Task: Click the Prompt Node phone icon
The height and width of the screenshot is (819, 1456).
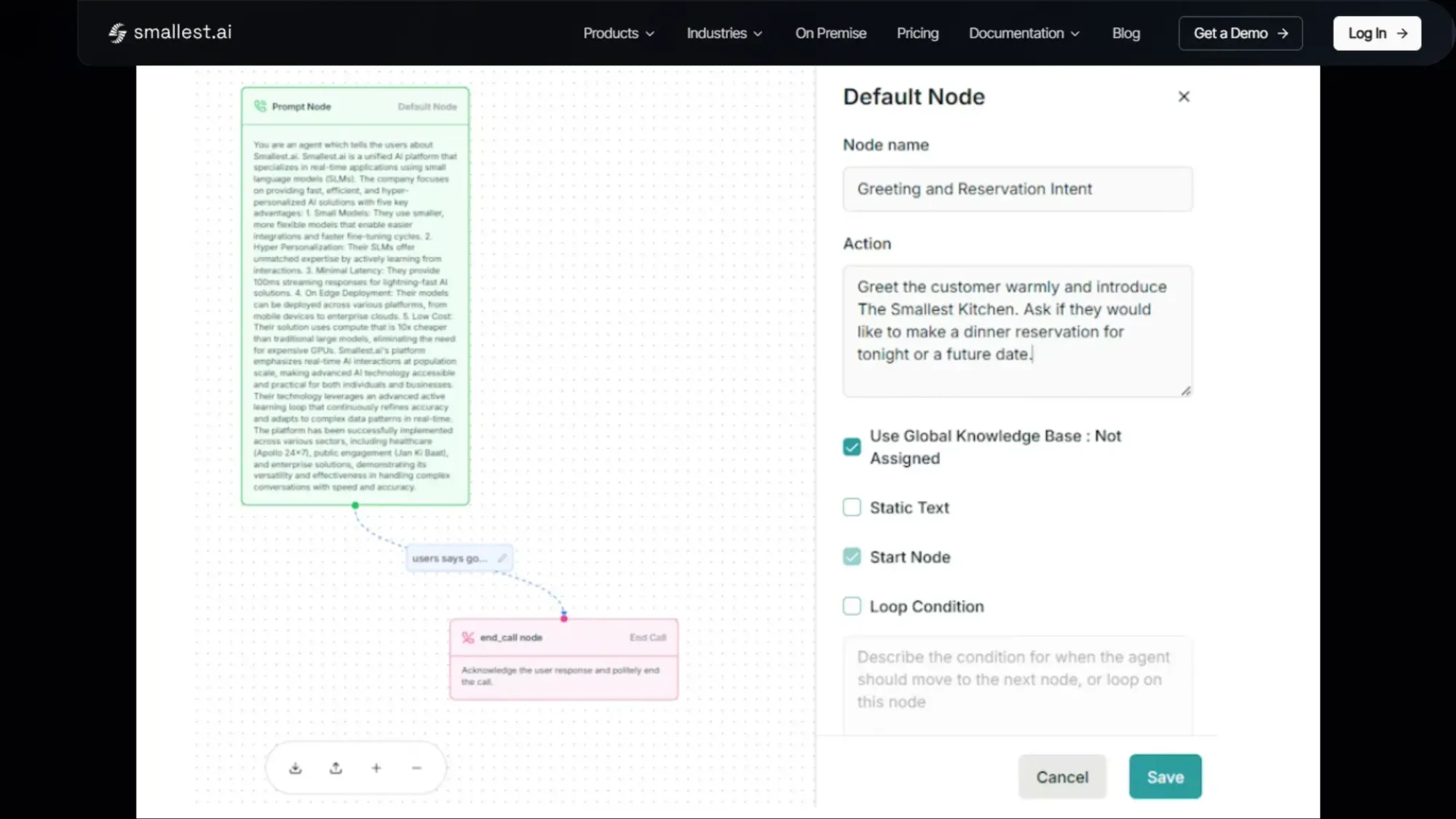Action: (260, 106)
